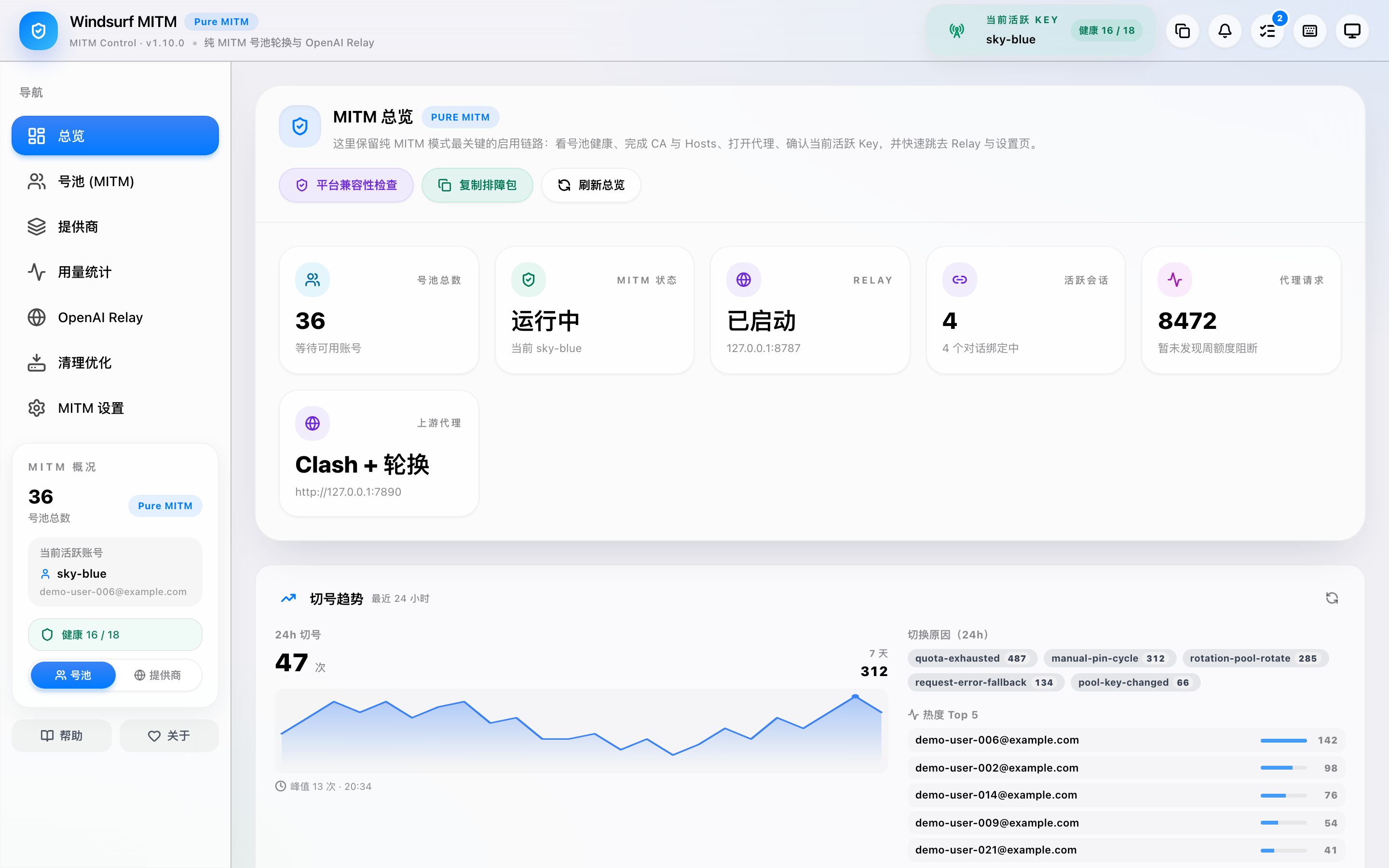Open the notifications bell
The width and height of the screenshot is (1389, 868).
pyautogui.click(x=1225, y=31)
